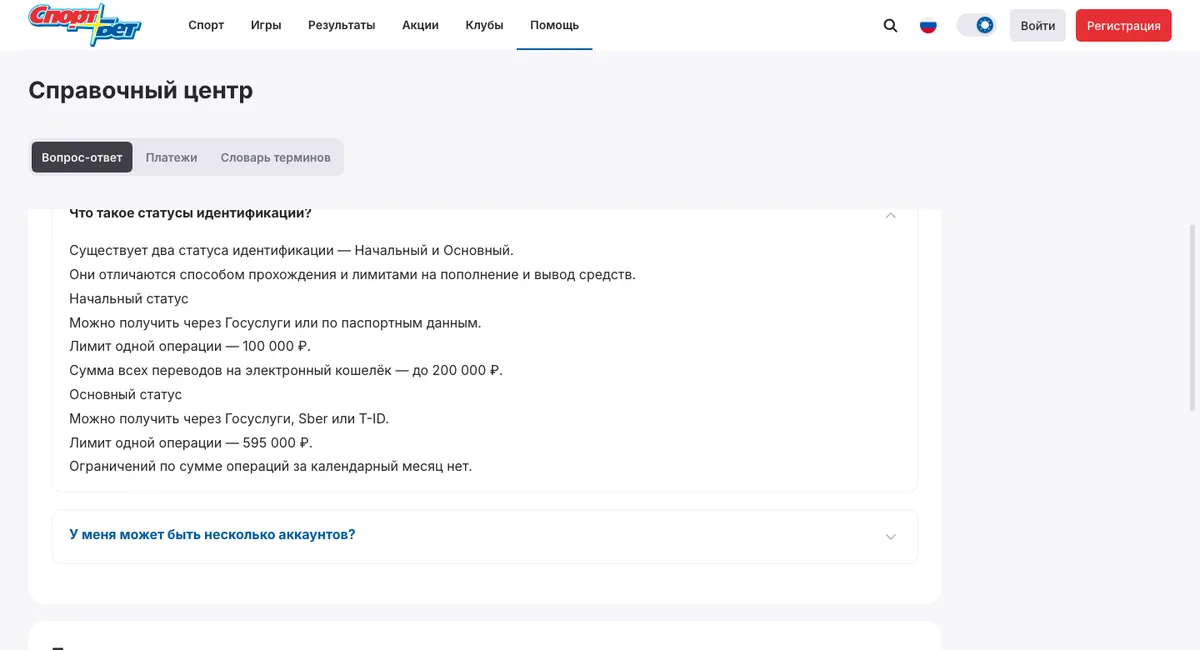Choose language via Russian flag icon
The height and width of the screenshot is (650, 1200).
[x=928, y=25]
